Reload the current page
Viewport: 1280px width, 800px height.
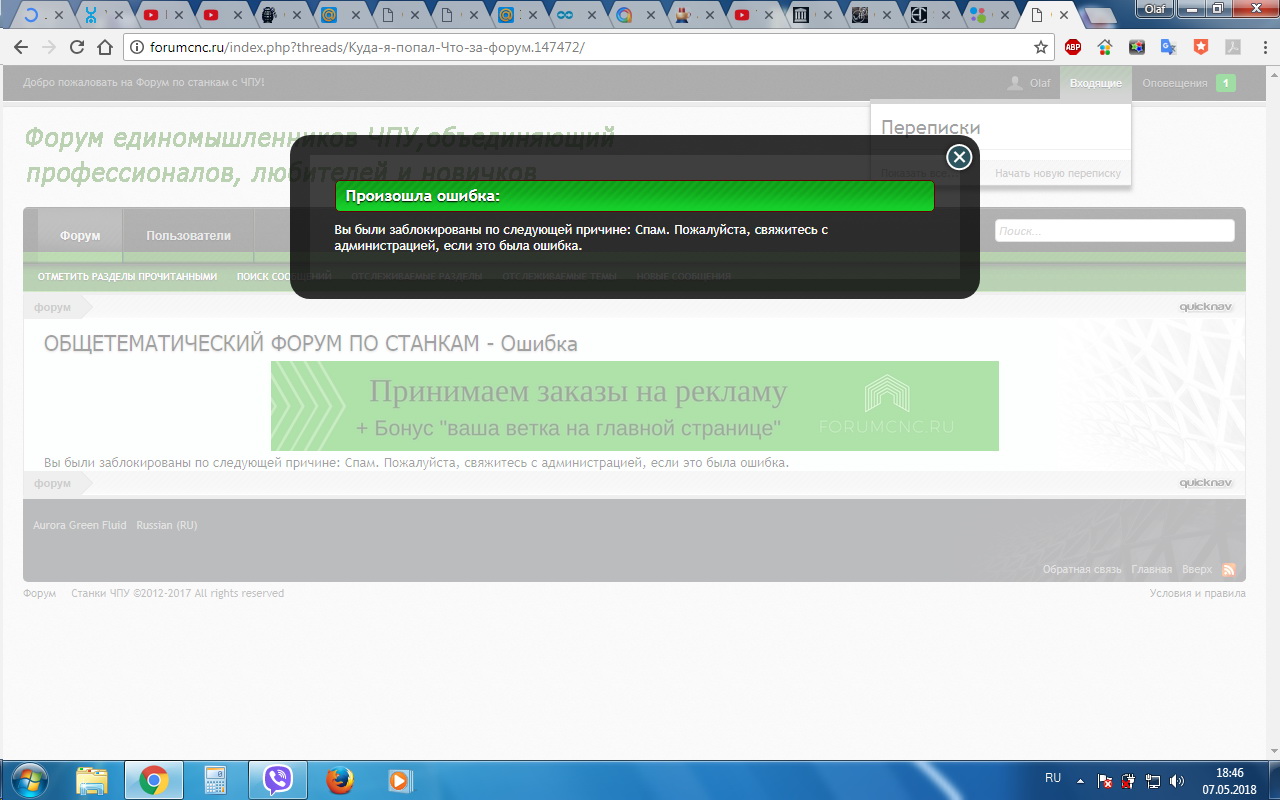pyautogui.click(x=77, y=47)
